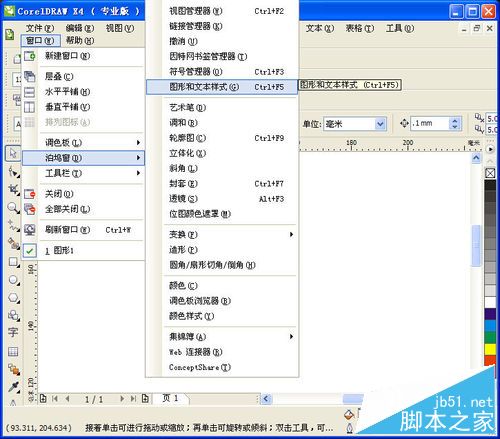Open the 帮助 menu
The image size is (500, 439).
tap(80, 41)
